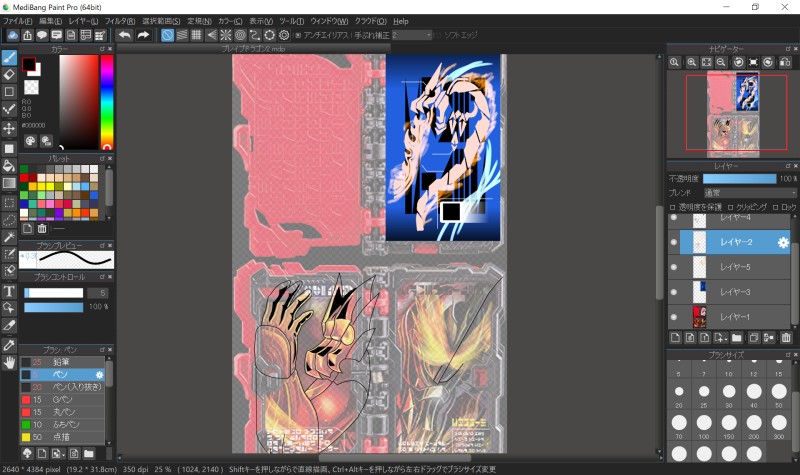
Task: Click the black foreground color swatch
Action: 29,64
